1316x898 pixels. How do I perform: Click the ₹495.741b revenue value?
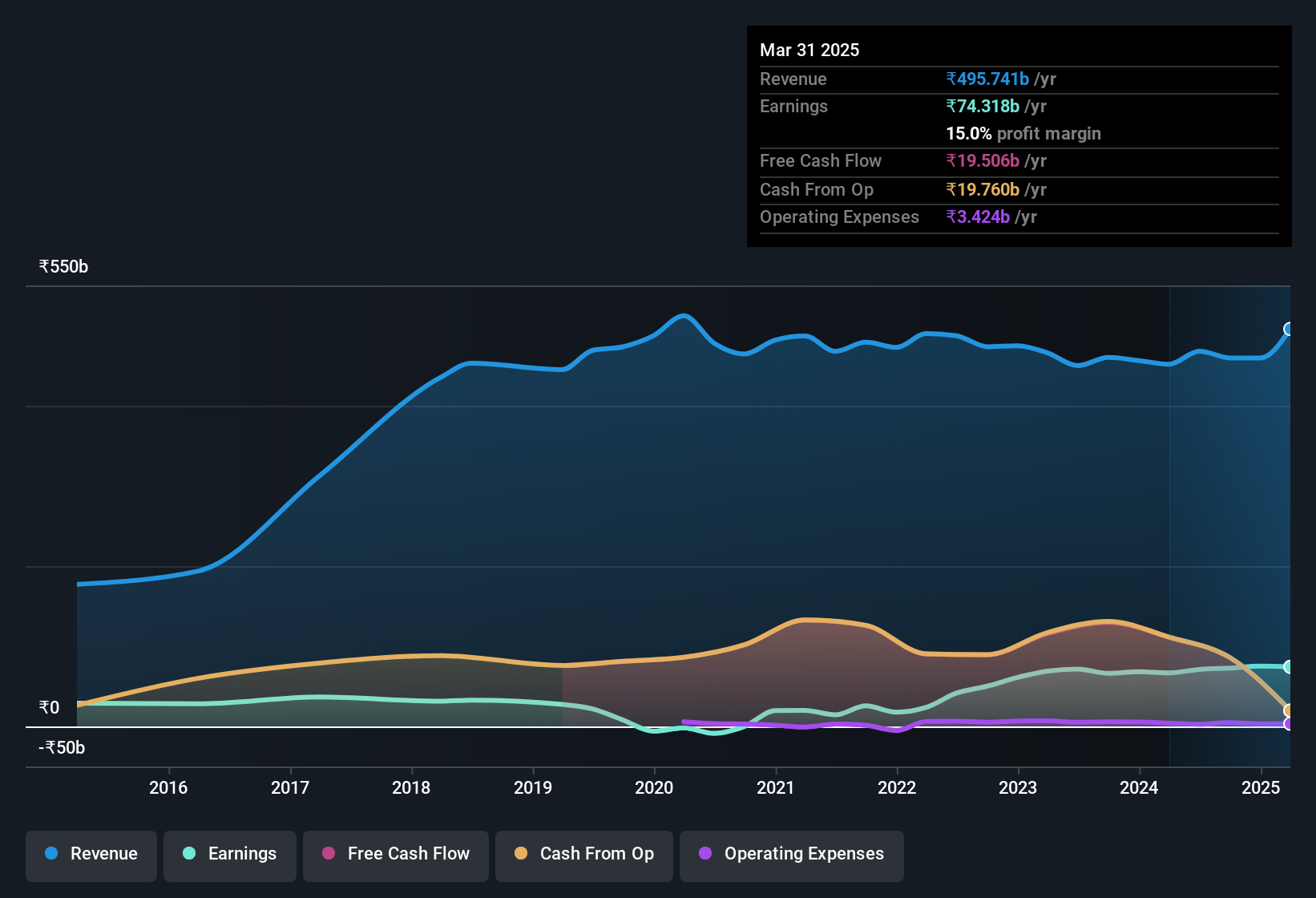987,79
